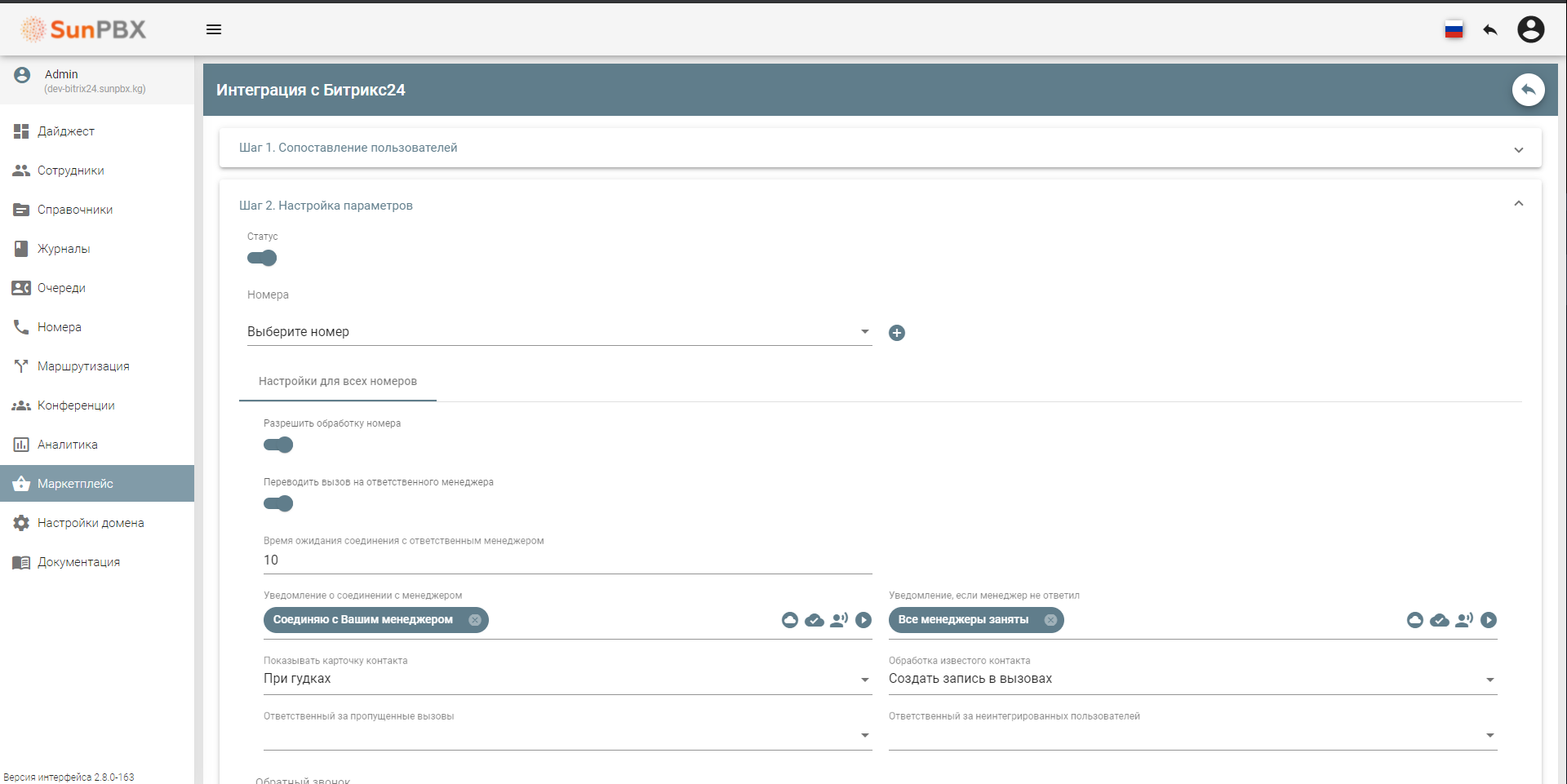Click the 'Интеграция с Битрикс24' page title
1567x784 pixels.
click(x=311, y=91)
